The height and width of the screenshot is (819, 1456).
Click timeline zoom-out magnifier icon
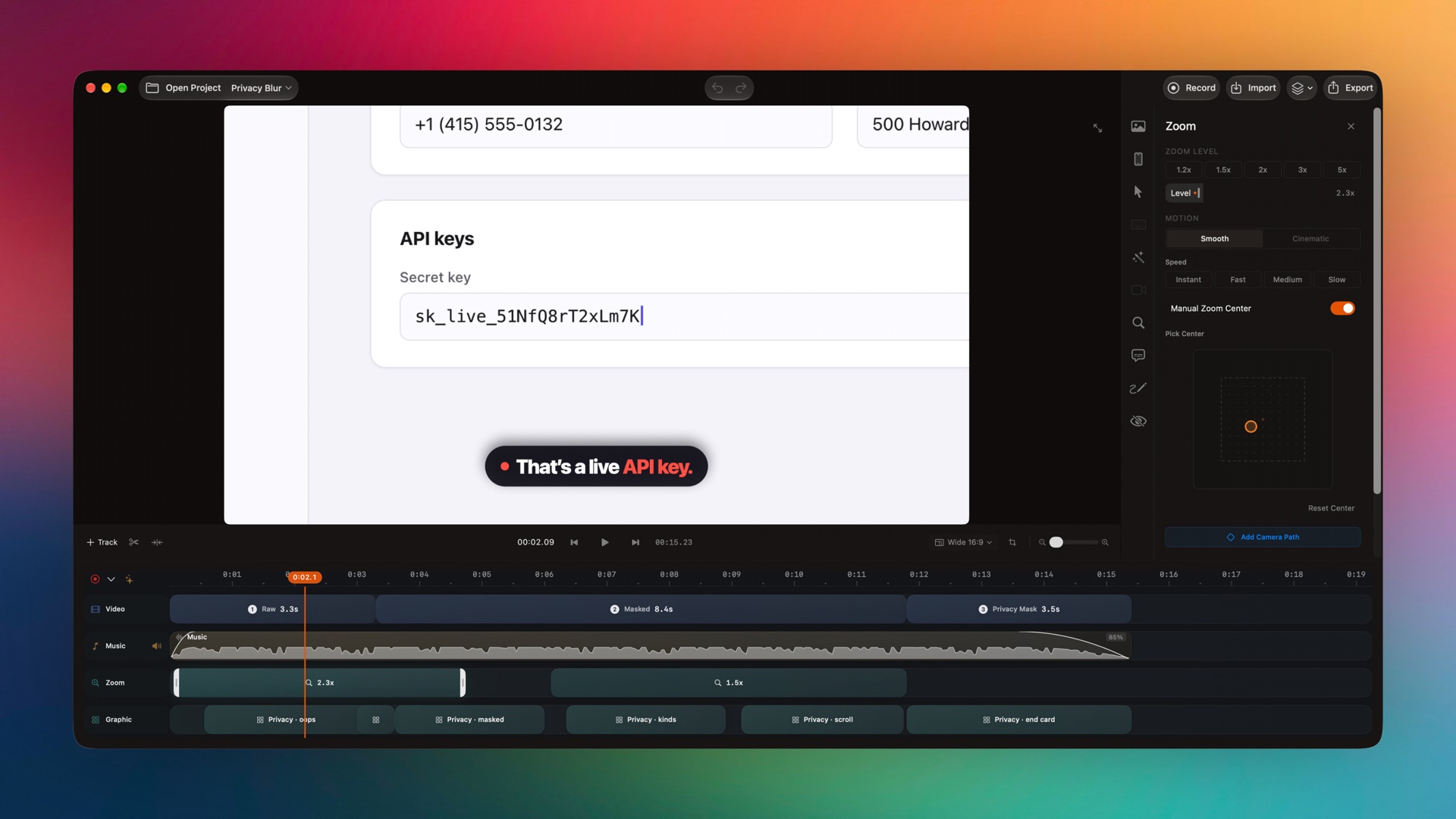(1042, 542)
